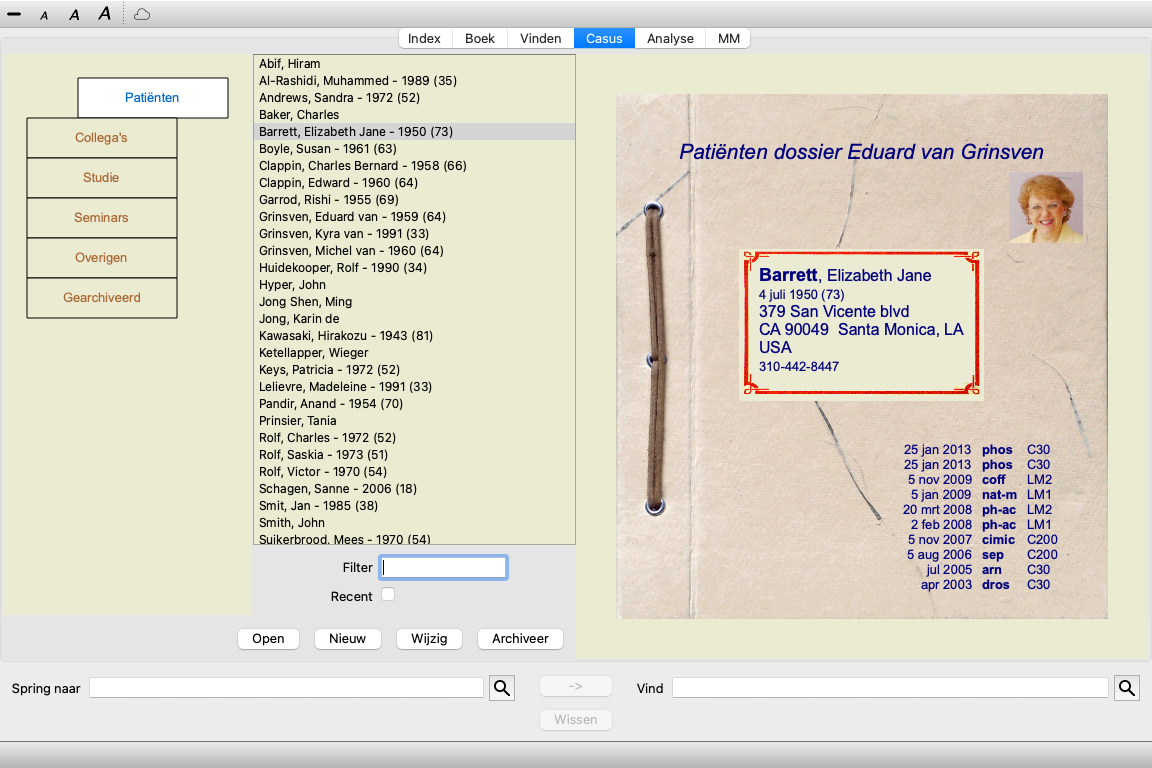Image resolution: width=1152 pixels, height=768 pixels.
Task: Select the Gearchiveerd group
Action: pos(101,298)
